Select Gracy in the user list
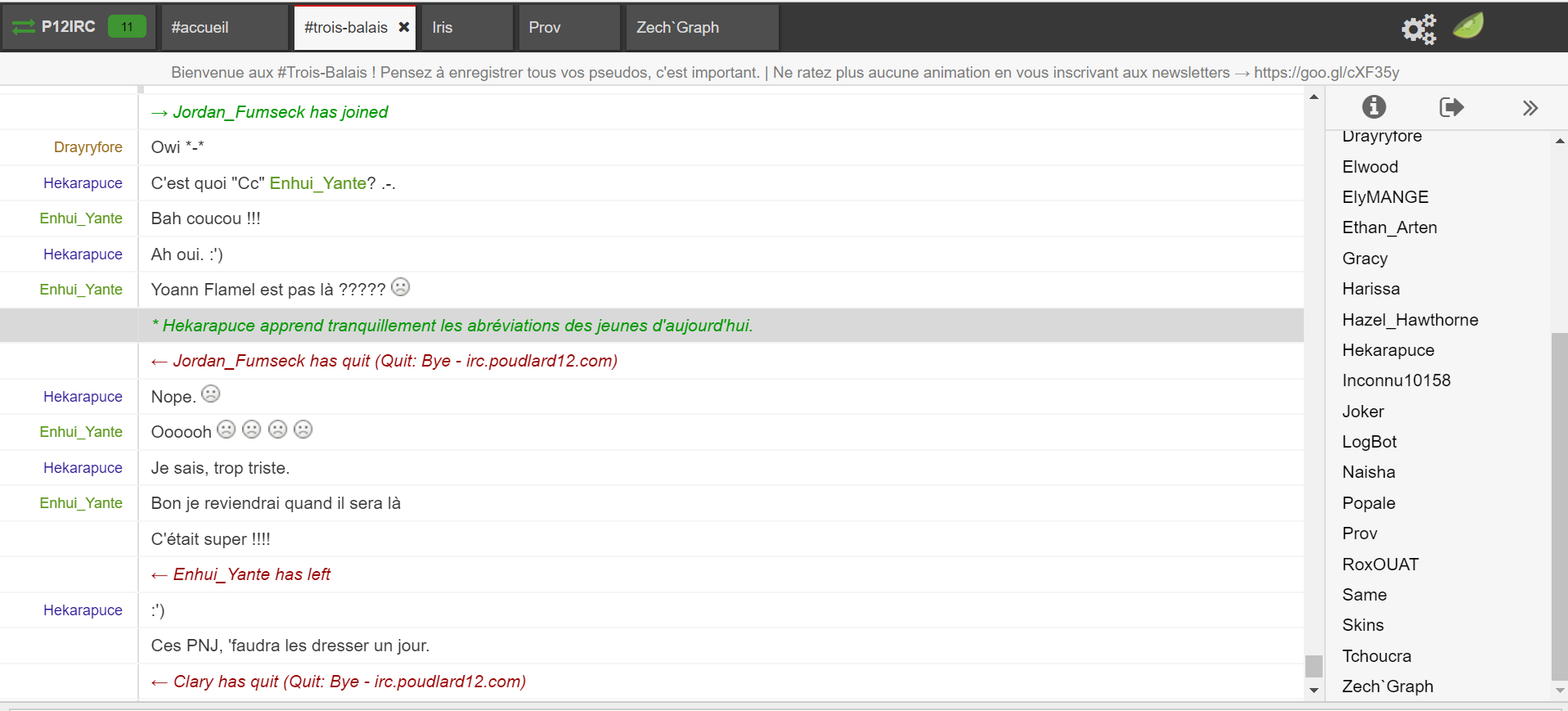This screenshot has width=1568, height=711. click(1365, 259)
